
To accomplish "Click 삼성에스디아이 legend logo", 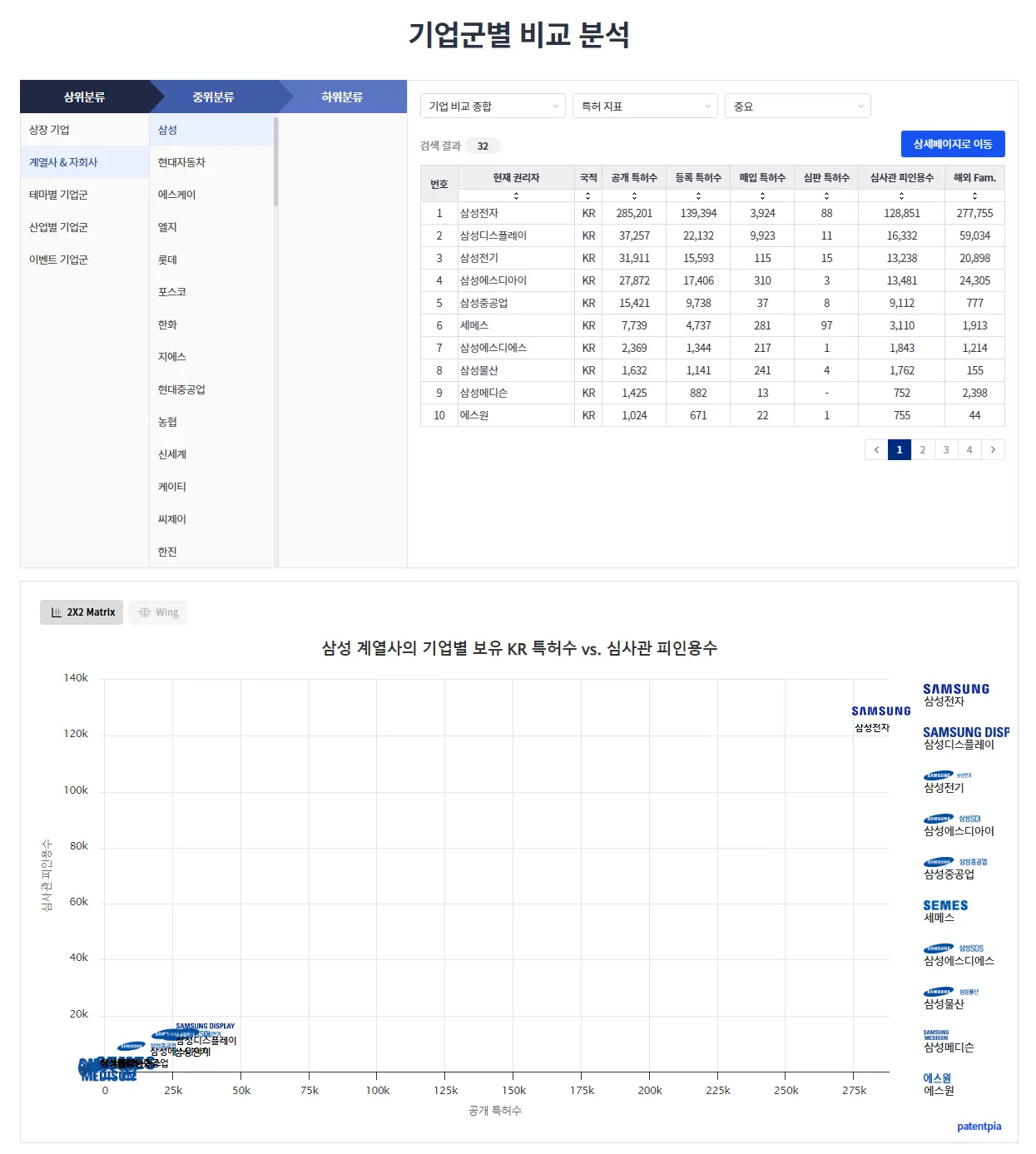I will pos(953,819).
